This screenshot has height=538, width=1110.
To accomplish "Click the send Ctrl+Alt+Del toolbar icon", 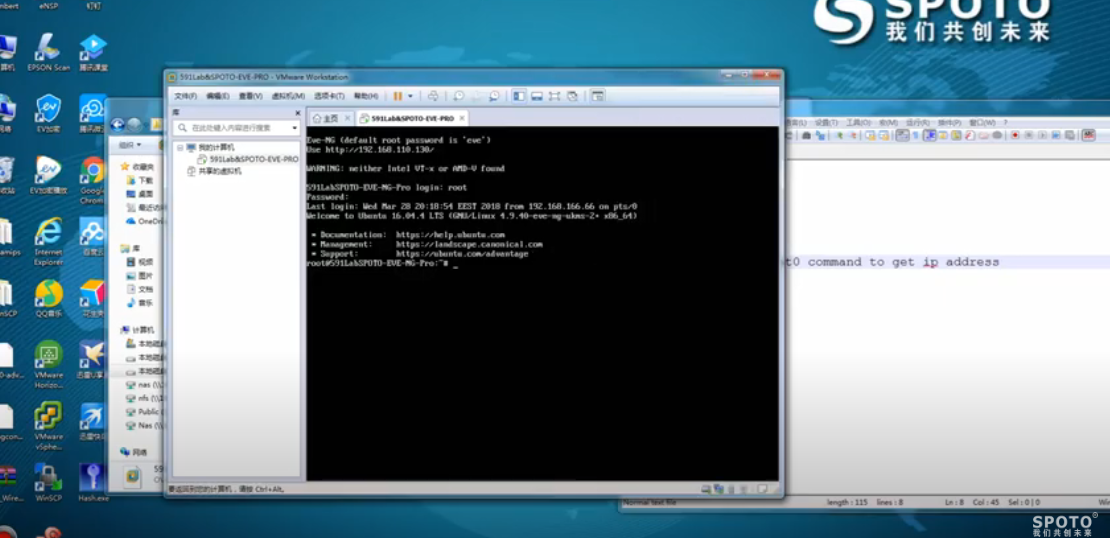I will click(x=433, y=96).
